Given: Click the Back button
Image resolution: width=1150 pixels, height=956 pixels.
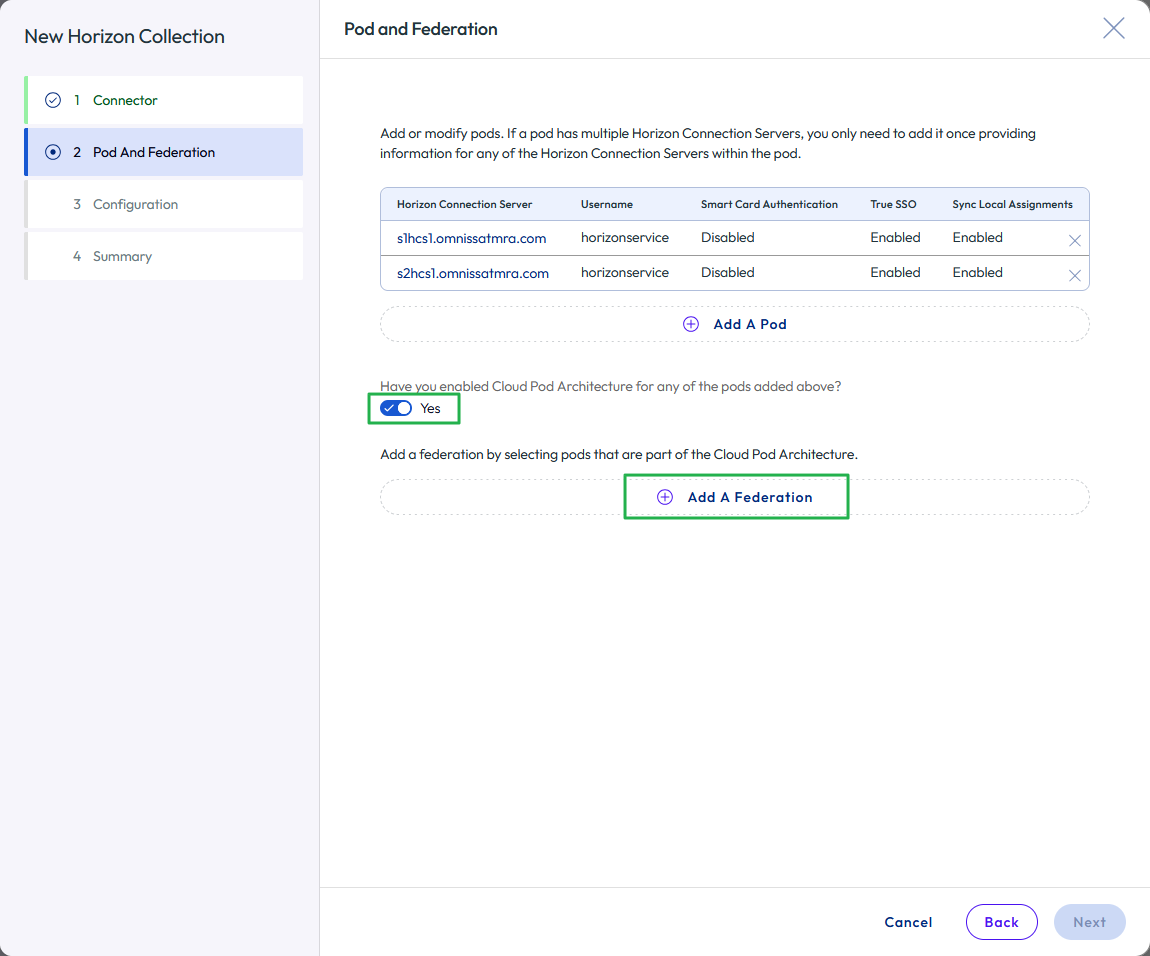Looking at the screenshot, I should pos(1001,922).
